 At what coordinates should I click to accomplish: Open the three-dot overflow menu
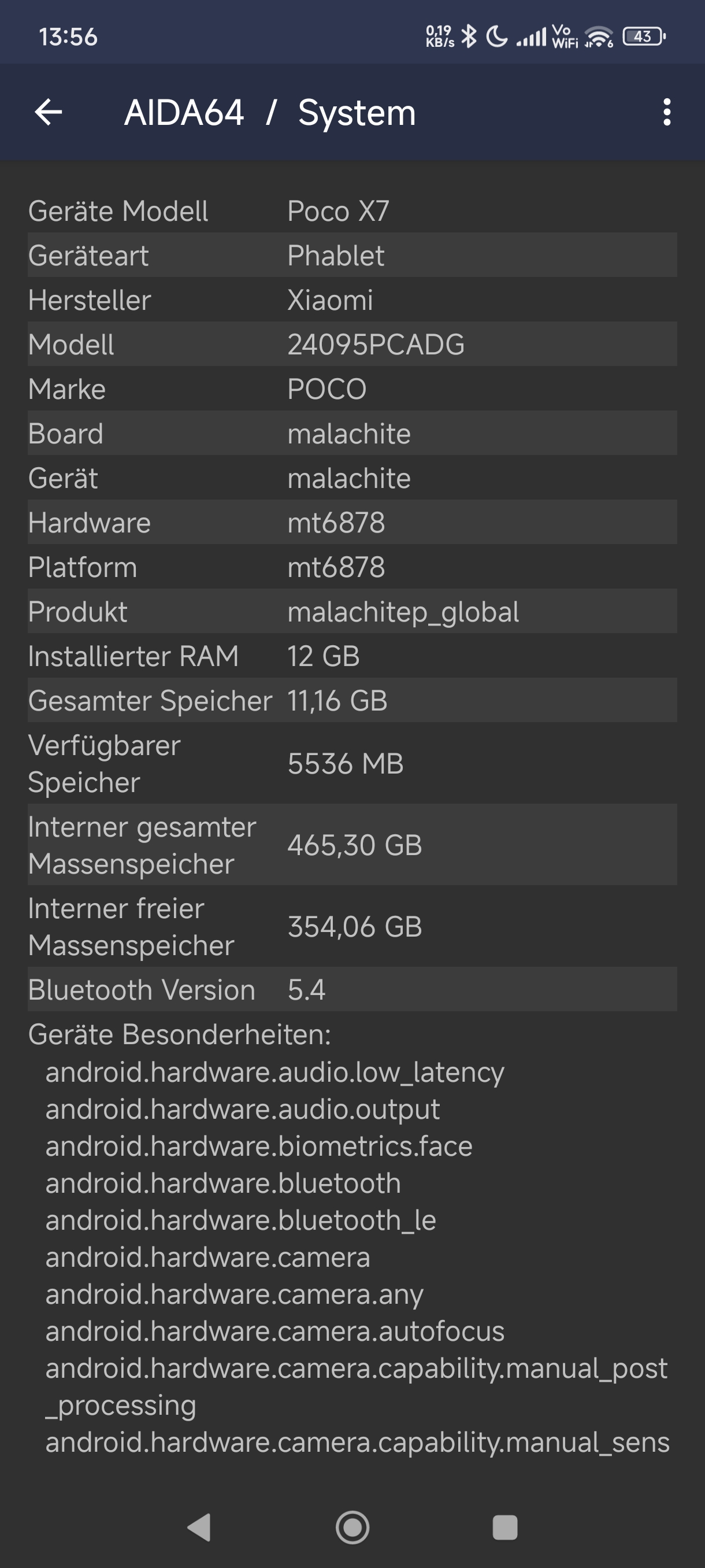click(667, 112)
